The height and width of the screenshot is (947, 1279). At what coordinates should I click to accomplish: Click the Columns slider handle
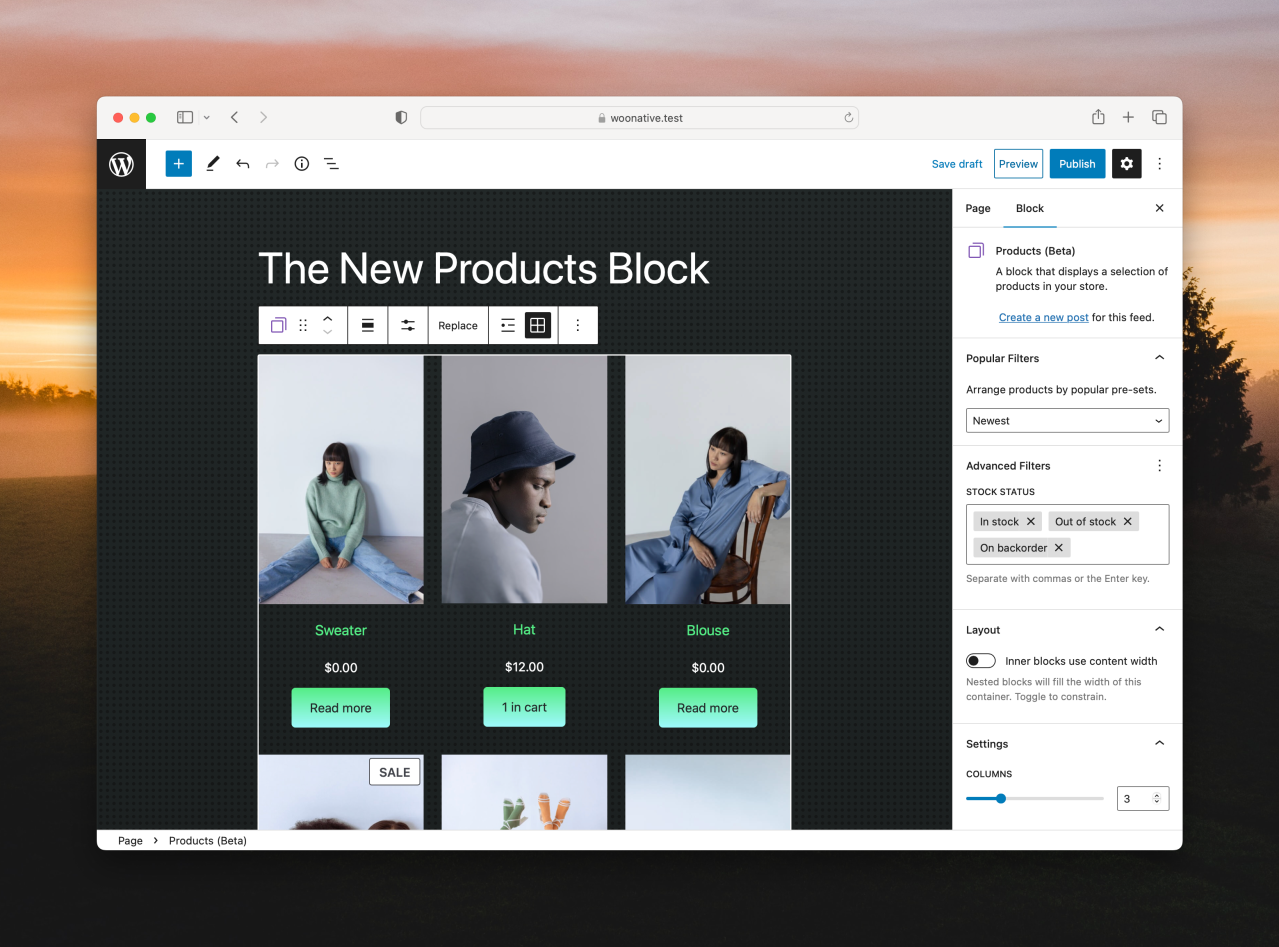[x=1001, y=798]
